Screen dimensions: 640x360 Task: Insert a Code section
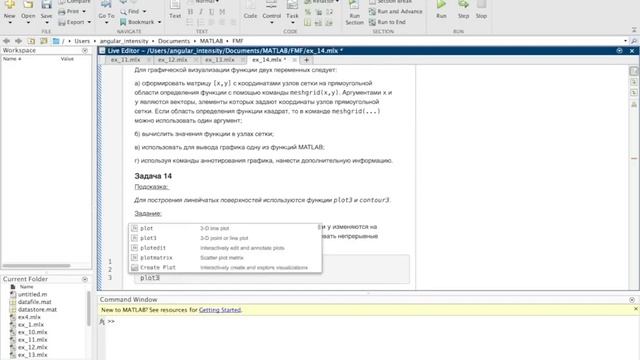[x=250, y=10]
